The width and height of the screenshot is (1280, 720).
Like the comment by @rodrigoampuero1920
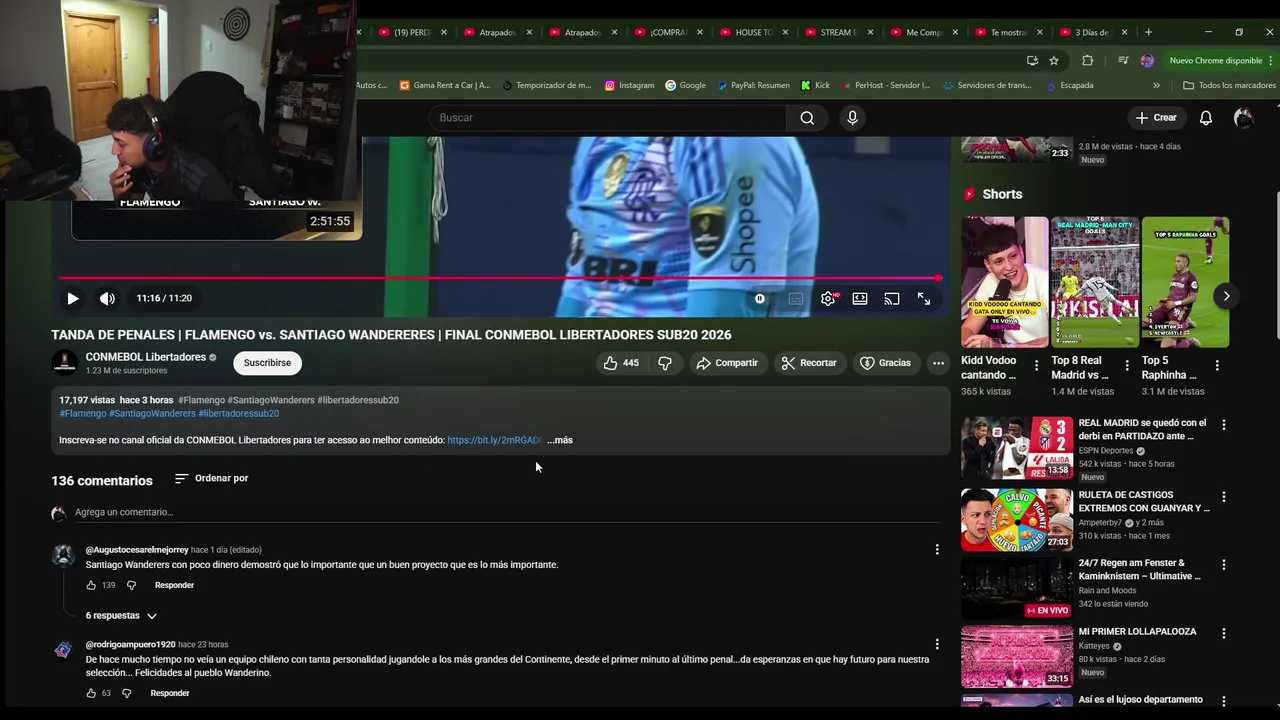point(91,693)
